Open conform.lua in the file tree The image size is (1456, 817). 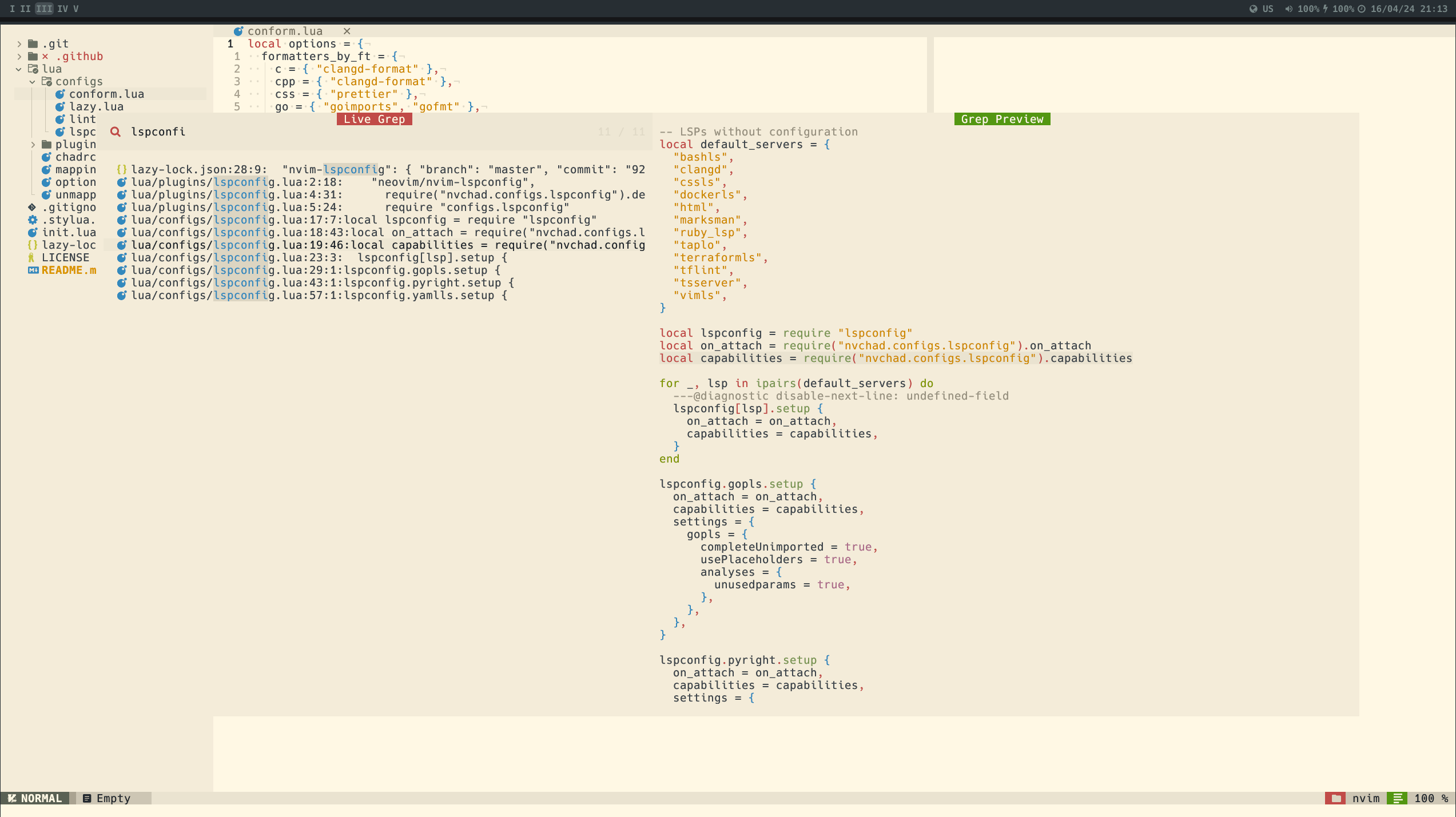(106, 94)
